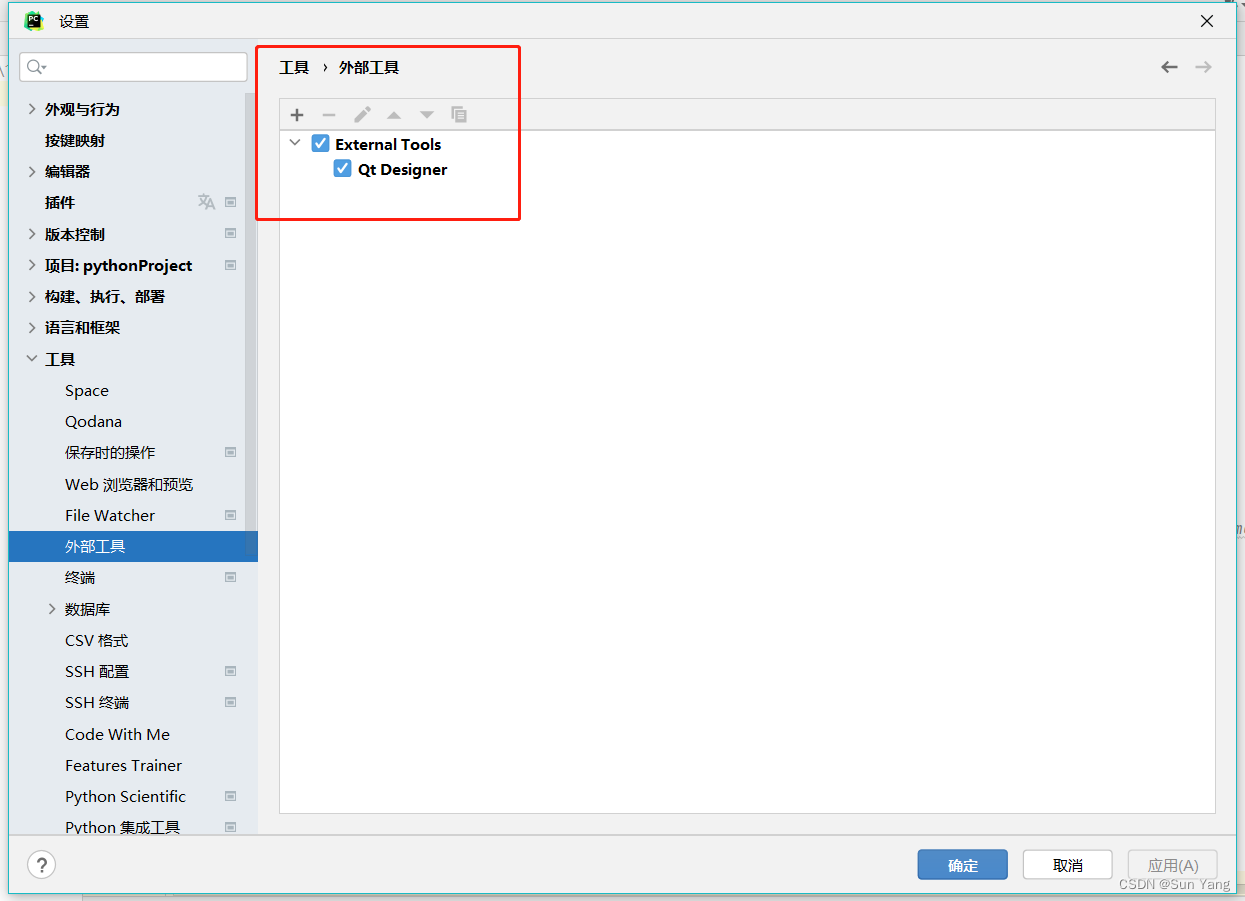Click the project-level icon beside 版本控制
Image resolution: width=1245 pixels, height=901 pixels.
point(231,234)
